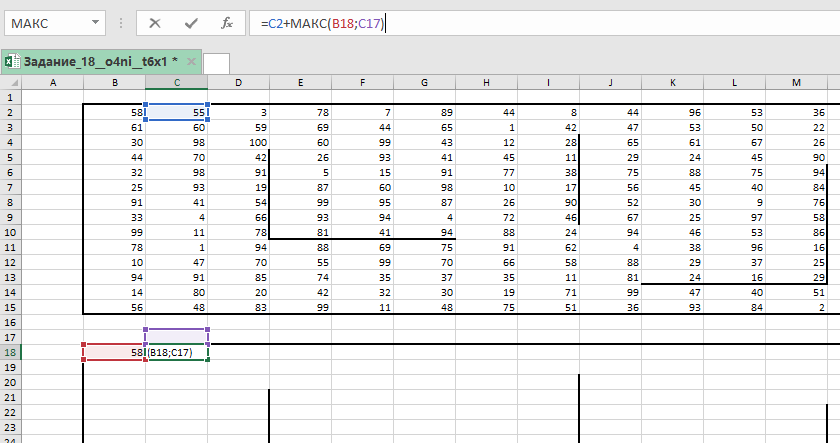Select row 18 header
The width and height of the screenshot is (840, 443).
pos(10,352)
